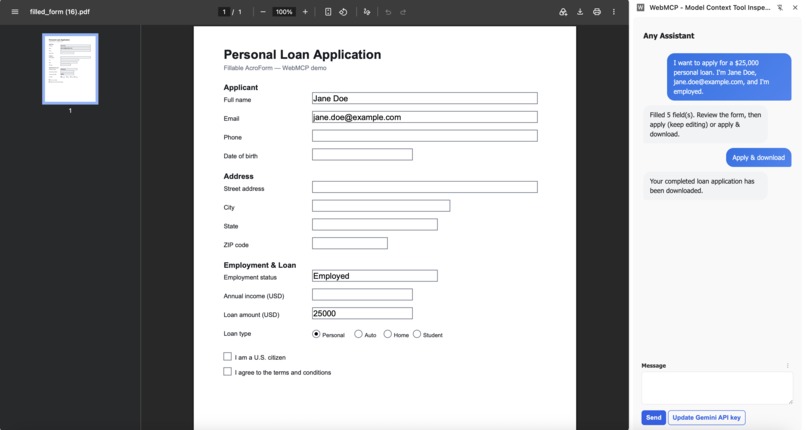The width and height of the screenshot is (806, 430).
Task: Click the Annual income (USD) field
Action: coord(362,294)
